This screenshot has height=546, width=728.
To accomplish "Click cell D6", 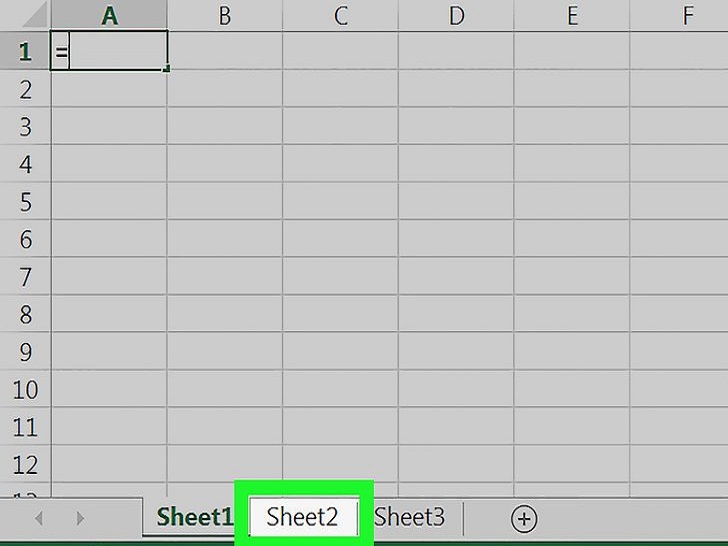I will pos(456,240).
